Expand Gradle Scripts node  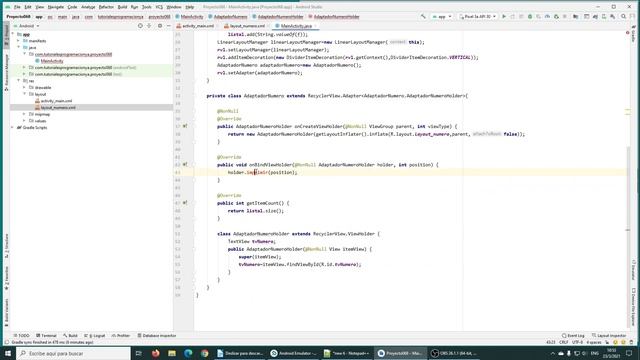click(x=13, y=127)
